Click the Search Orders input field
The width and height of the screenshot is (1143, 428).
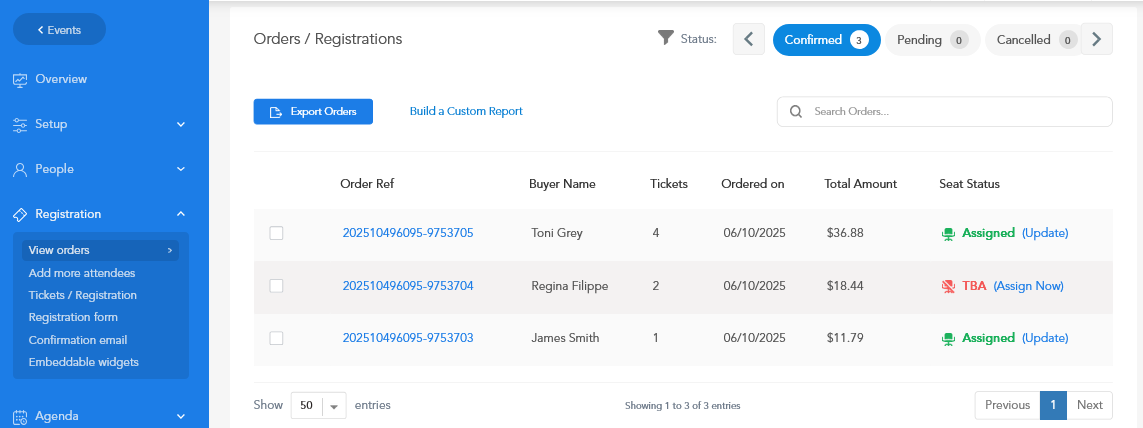(955, 111)
